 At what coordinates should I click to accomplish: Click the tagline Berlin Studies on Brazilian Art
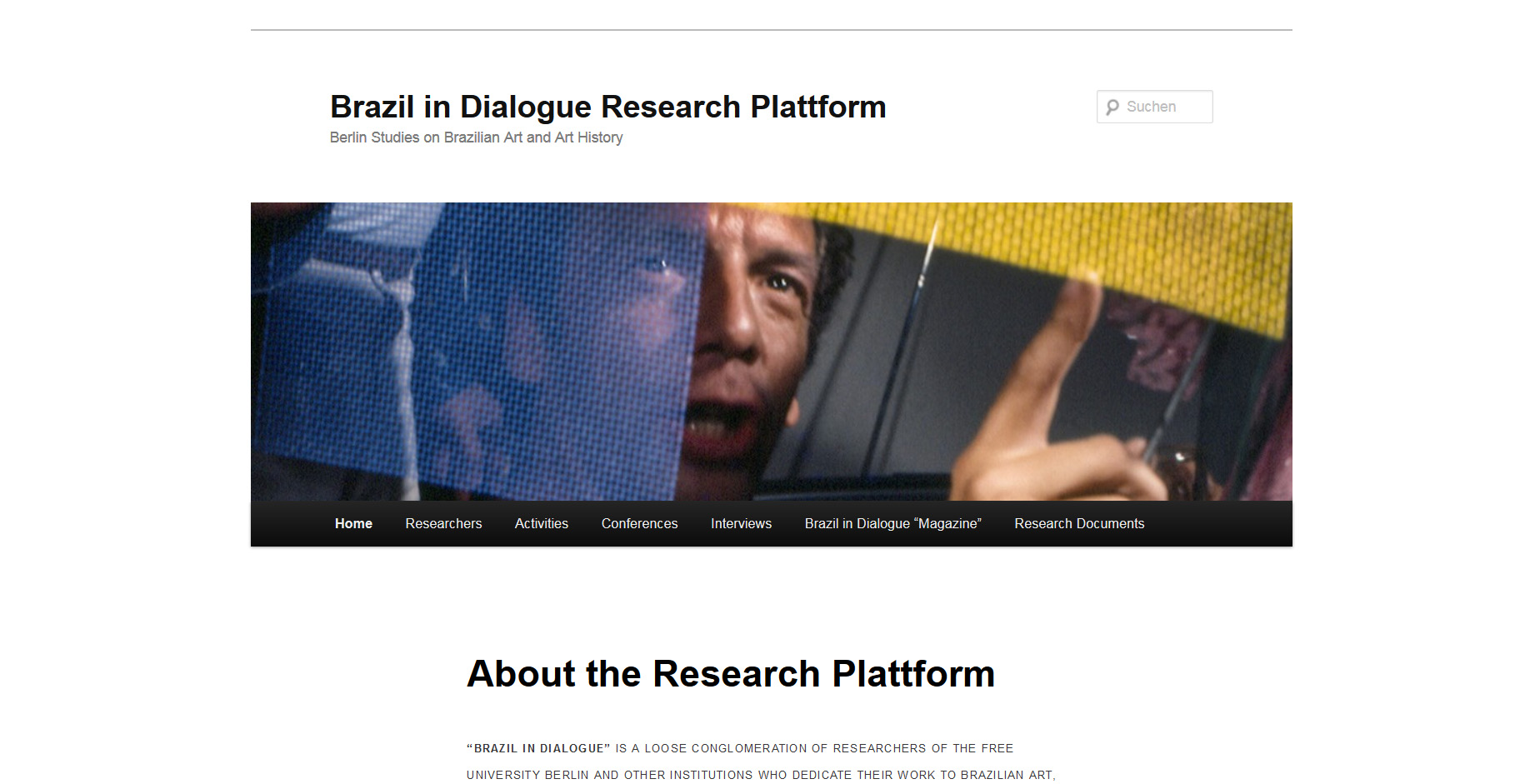coord(476,137)
